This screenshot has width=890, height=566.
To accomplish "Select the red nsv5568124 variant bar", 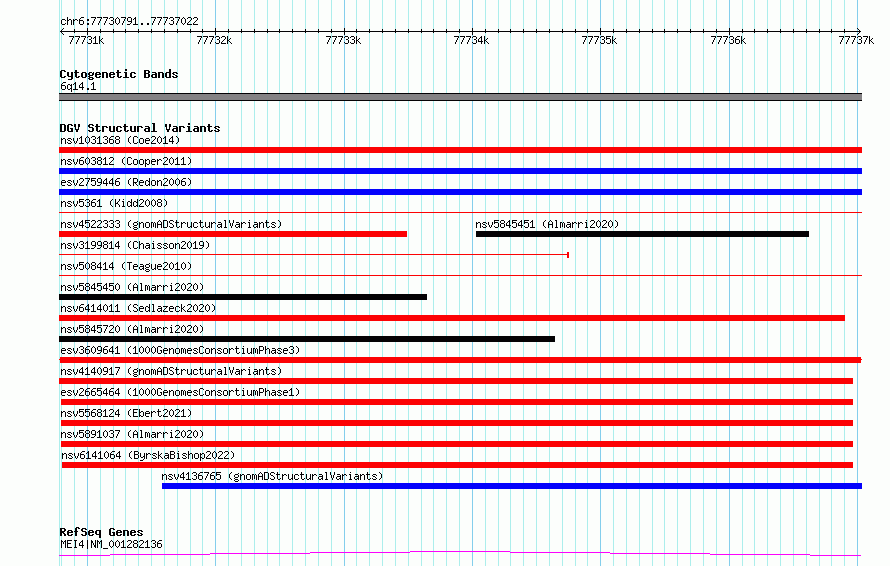I will point(457,423).
